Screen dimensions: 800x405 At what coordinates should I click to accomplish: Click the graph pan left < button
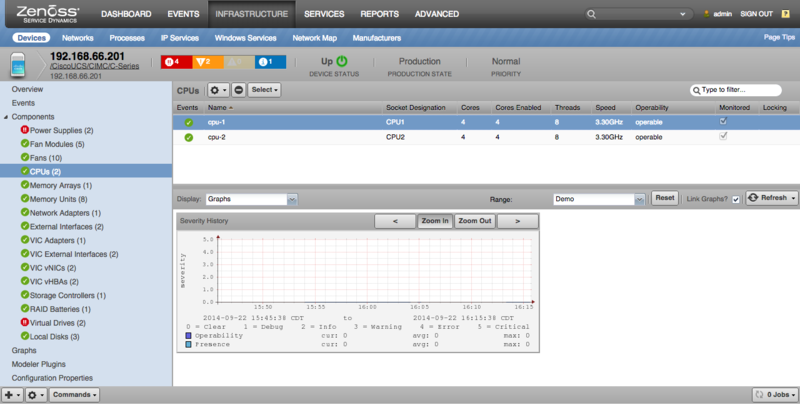tap(395, 221)
